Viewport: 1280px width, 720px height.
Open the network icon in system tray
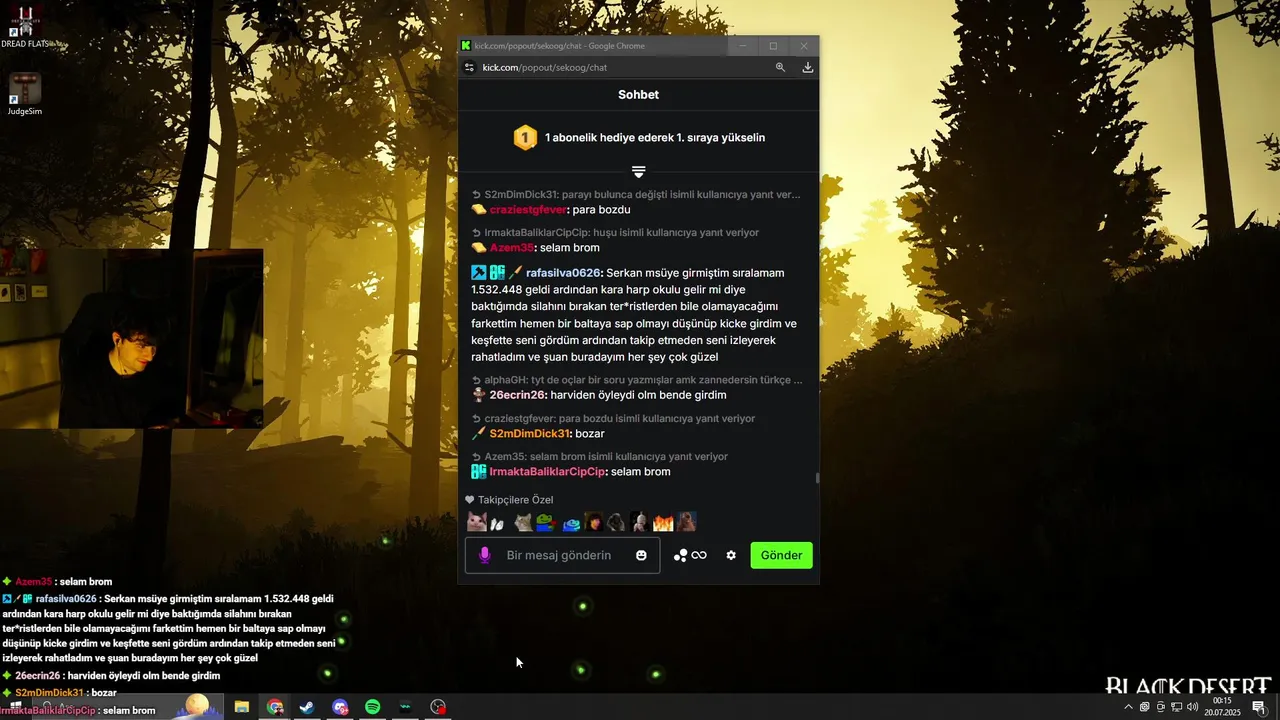tap(1176, 707)
